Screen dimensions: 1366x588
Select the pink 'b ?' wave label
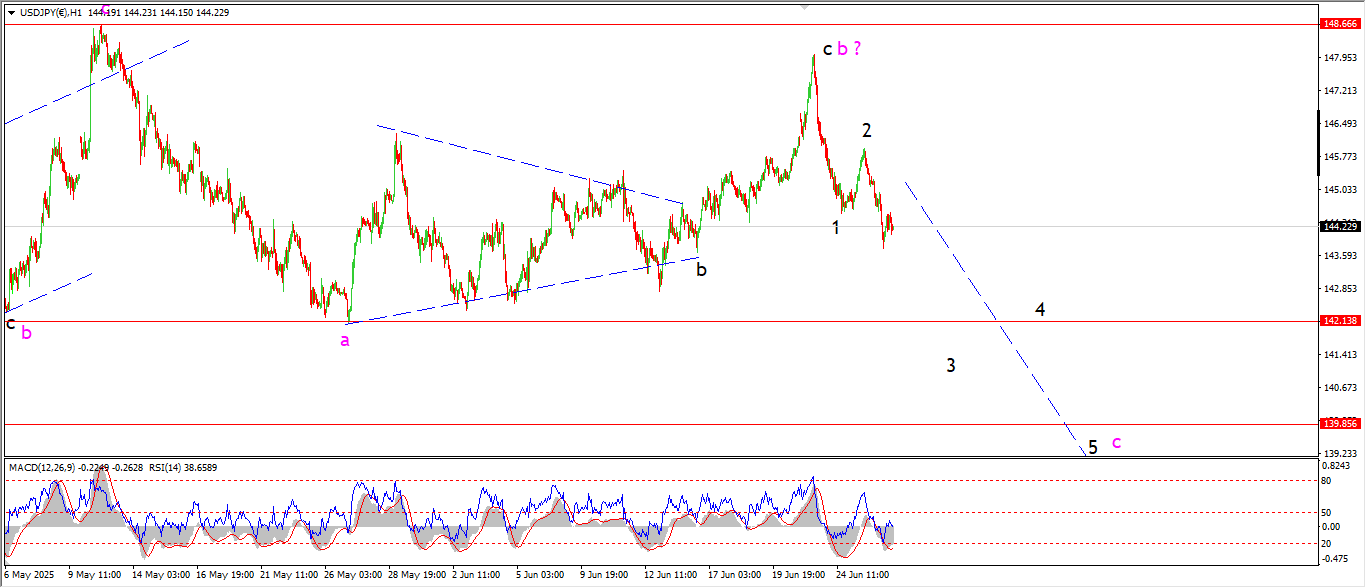[x=849, y=47]
